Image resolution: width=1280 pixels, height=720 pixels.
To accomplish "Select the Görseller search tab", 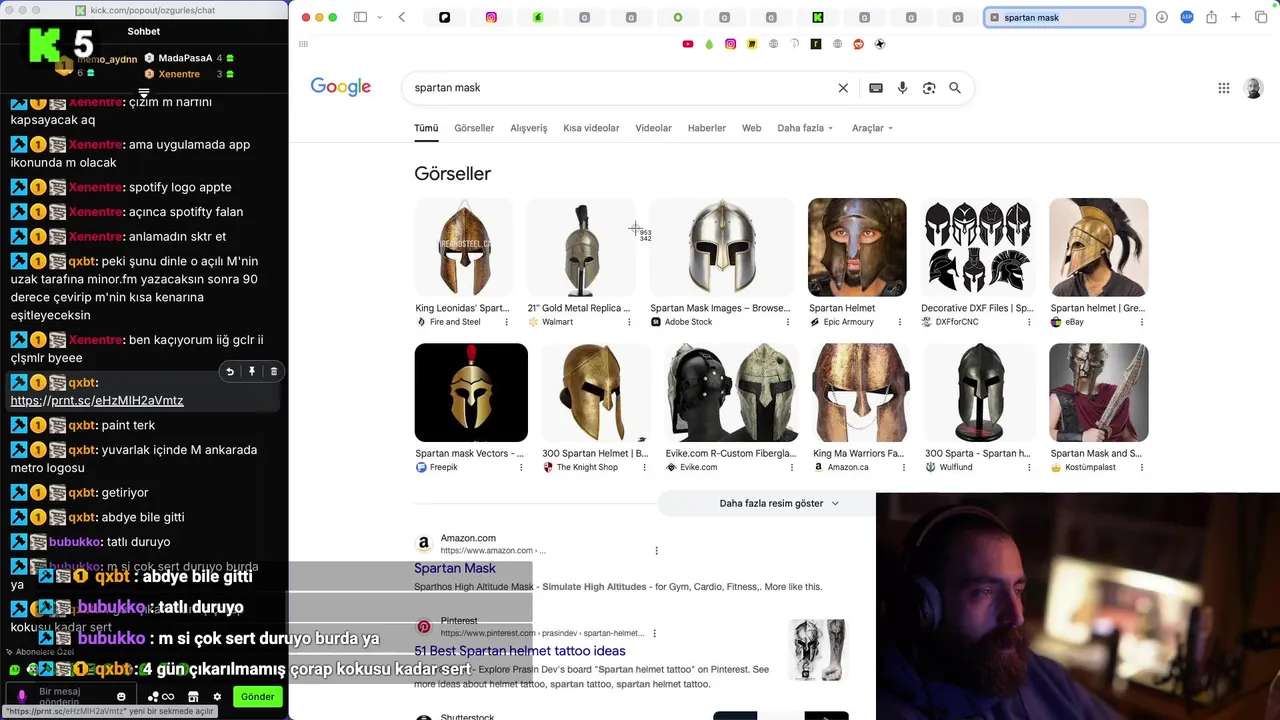I will (474, 128).
